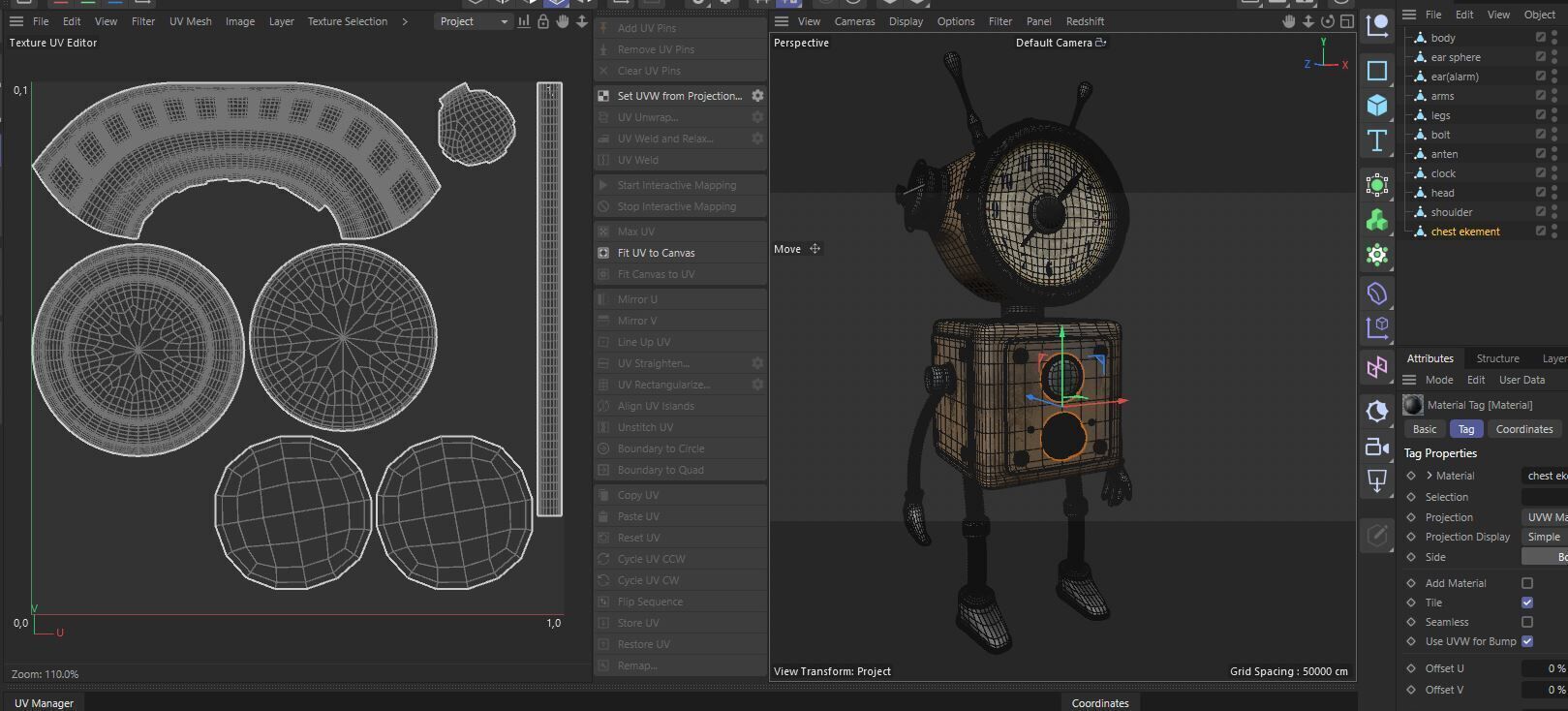The image size is (1568, 711).
Task: Open the UV Manager tab
Action: (x=44, y=703)
